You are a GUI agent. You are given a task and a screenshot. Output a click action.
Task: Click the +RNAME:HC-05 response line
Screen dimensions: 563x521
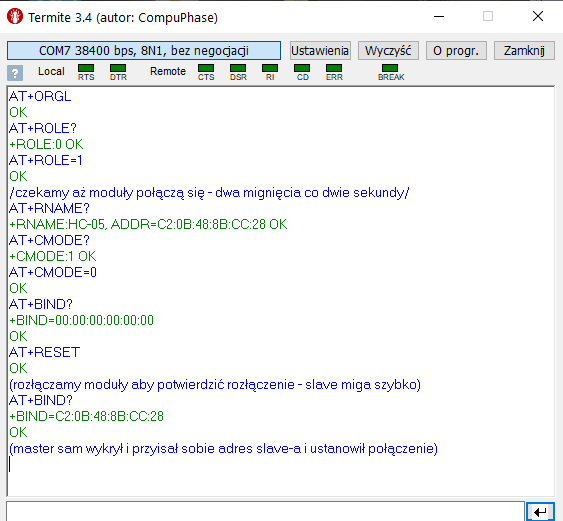coord(148,224)
